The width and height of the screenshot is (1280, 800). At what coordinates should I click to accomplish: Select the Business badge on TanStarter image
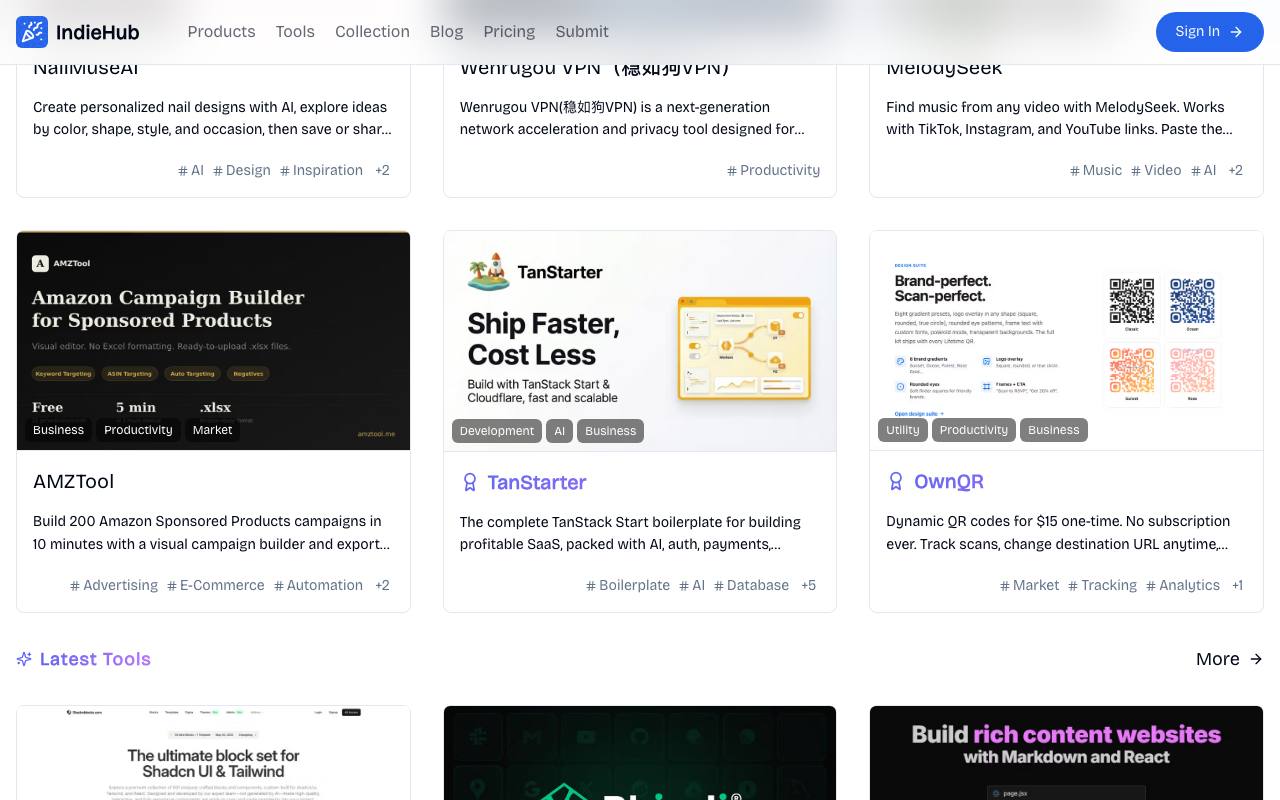tap(611, 431)
